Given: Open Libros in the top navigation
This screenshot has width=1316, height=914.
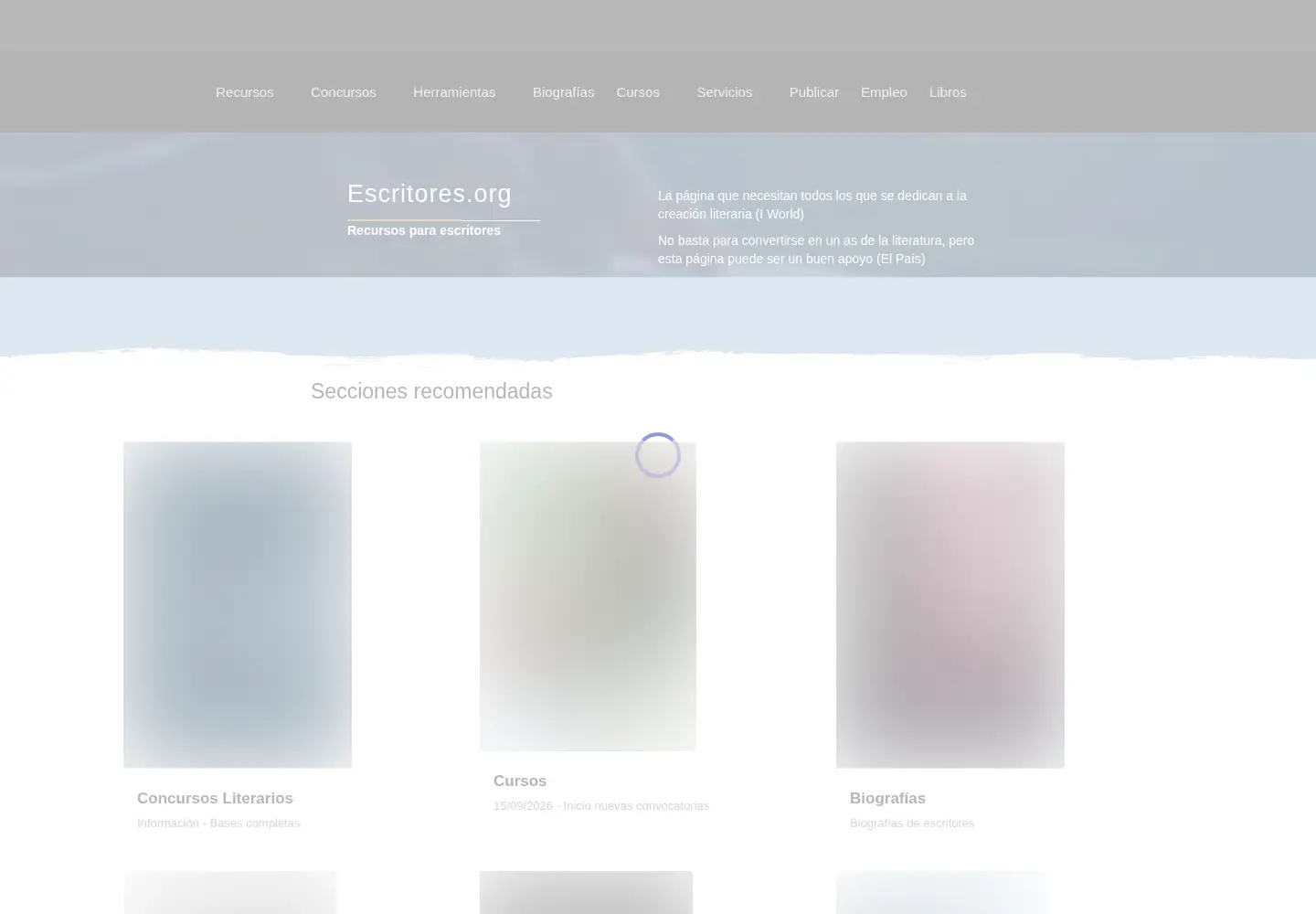Looking at the screenshot, I should point(948,92).
